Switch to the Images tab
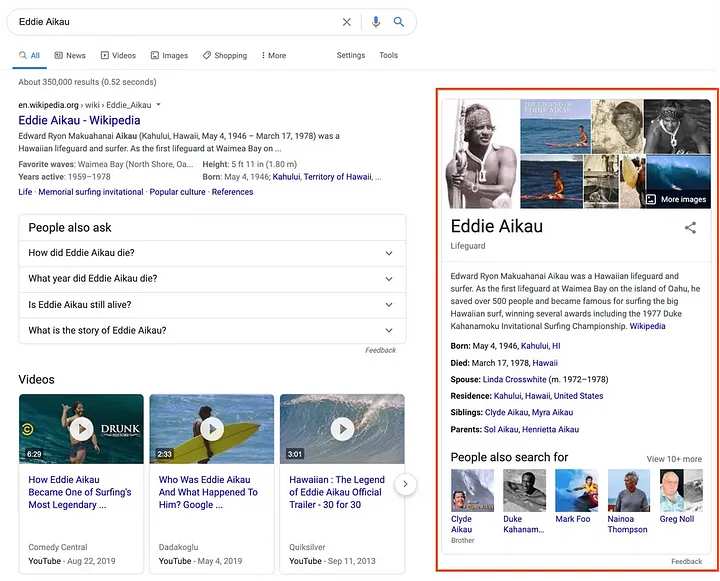 pyautogui.click(x=169, y=56)
